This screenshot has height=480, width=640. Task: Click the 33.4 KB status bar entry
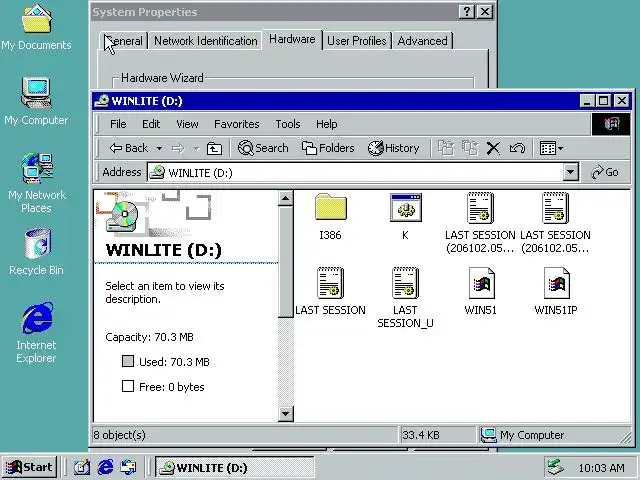coord(421,435)
